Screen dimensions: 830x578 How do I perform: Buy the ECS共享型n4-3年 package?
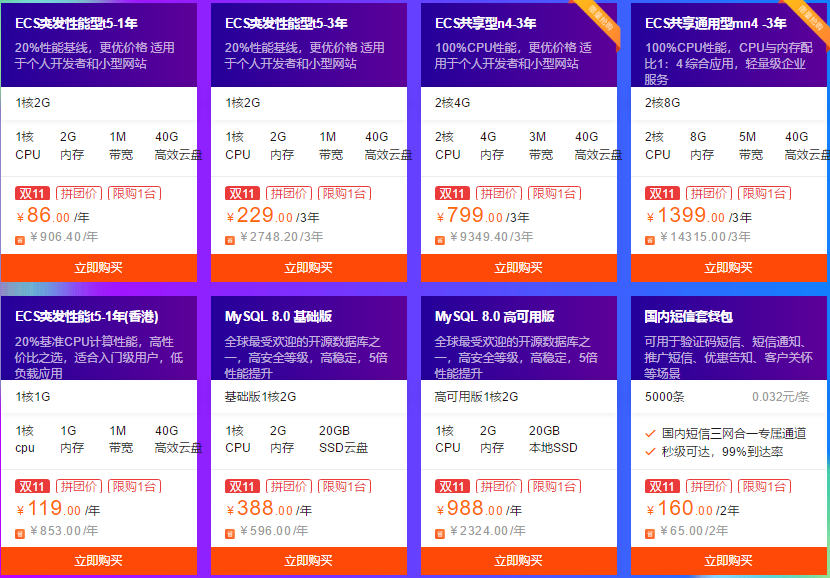tap(519, 268)
